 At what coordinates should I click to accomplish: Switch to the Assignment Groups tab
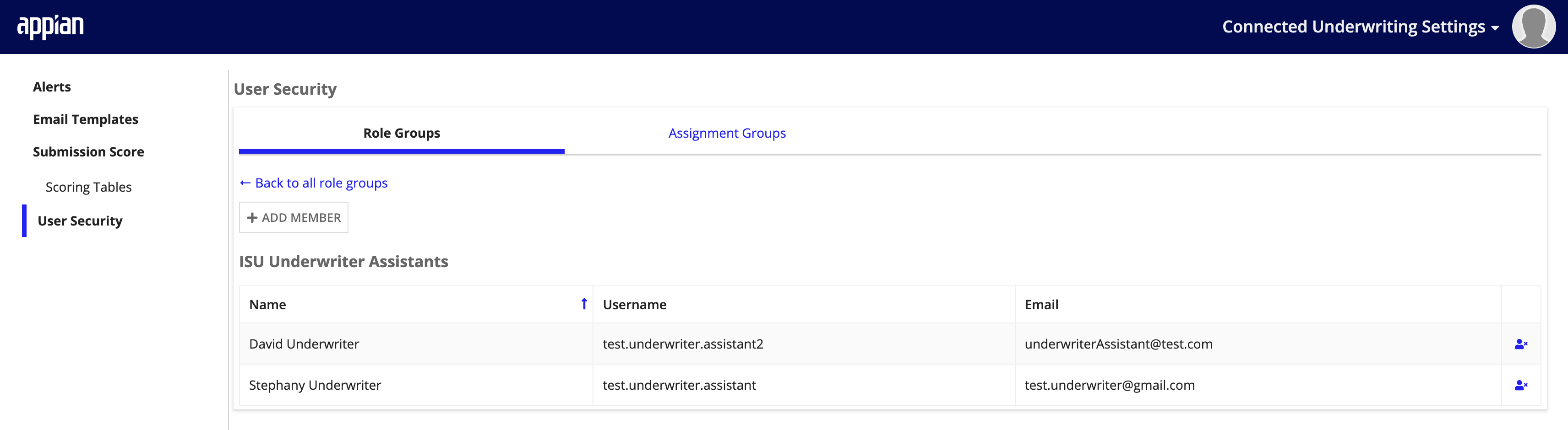click(727, 133)
